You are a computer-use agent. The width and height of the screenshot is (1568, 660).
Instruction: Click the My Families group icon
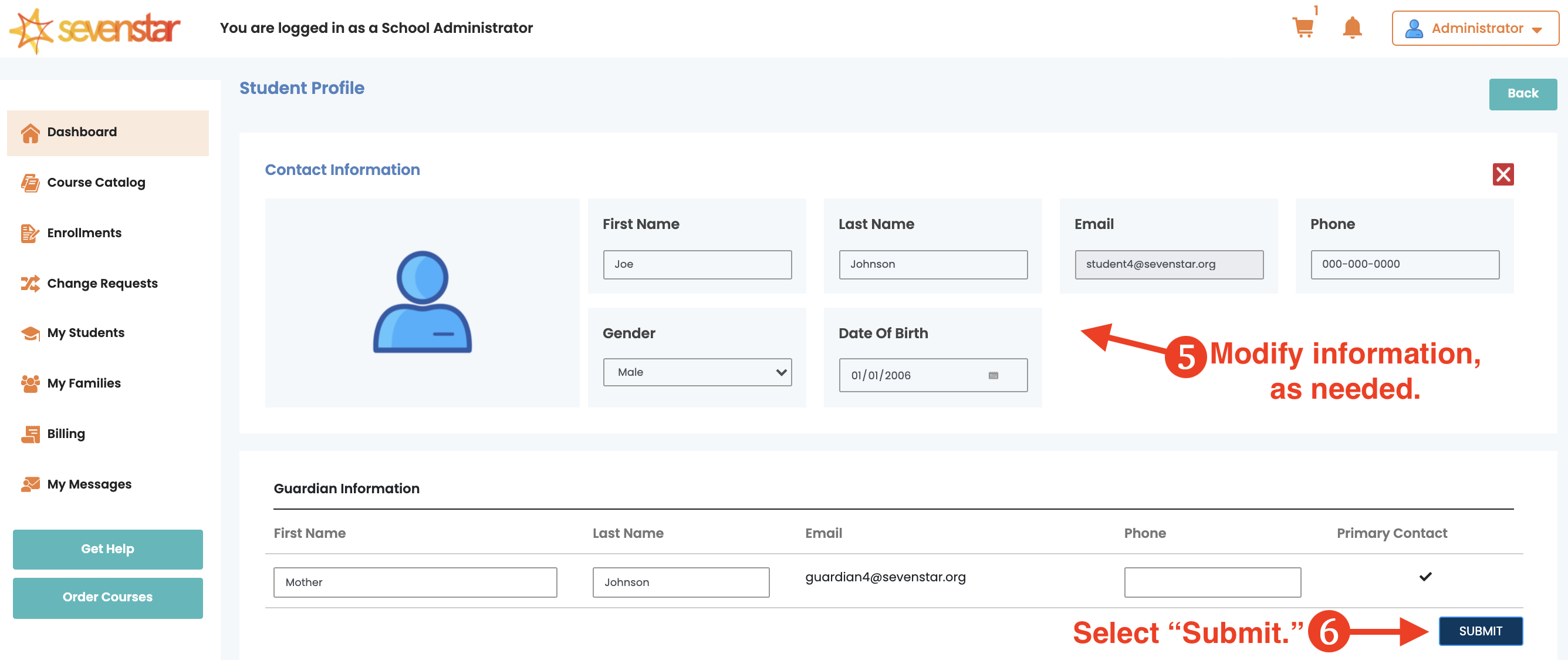tap(30, 383)
